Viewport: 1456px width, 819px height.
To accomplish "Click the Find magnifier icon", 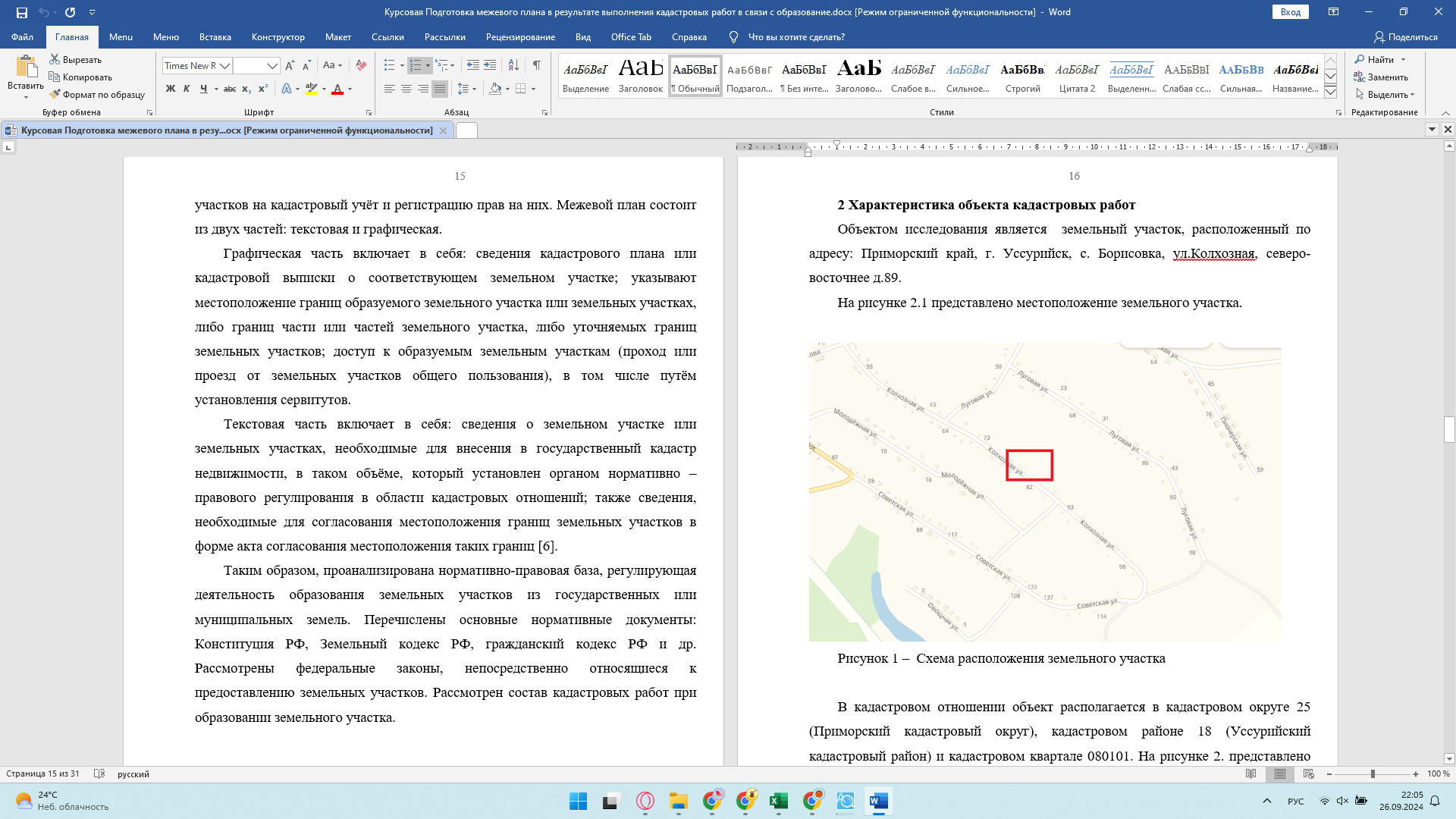I will coord(1360,59).
